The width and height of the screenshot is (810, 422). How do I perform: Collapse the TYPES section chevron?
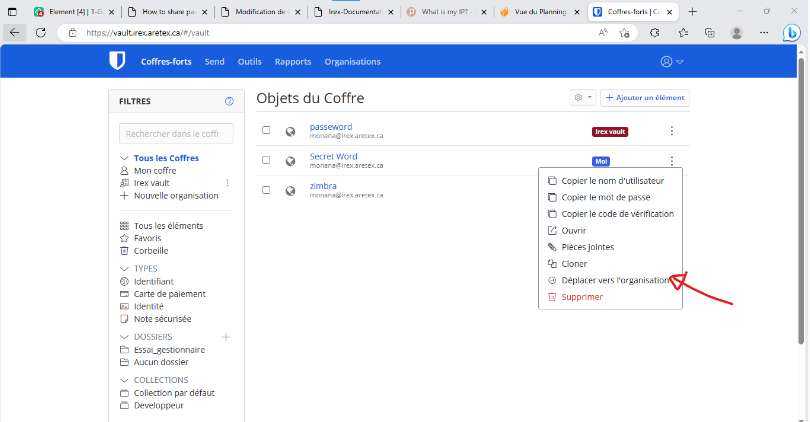click(x=124, y=269)
